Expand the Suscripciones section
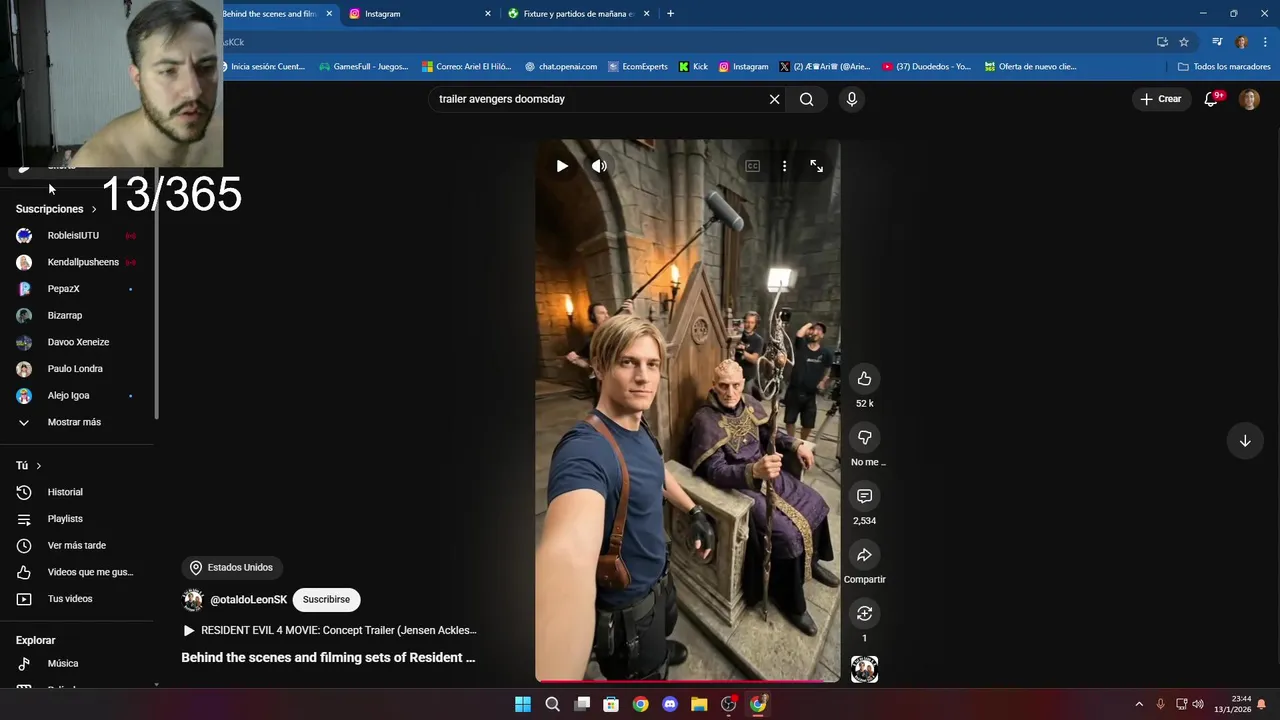 [x=56, y=209]
